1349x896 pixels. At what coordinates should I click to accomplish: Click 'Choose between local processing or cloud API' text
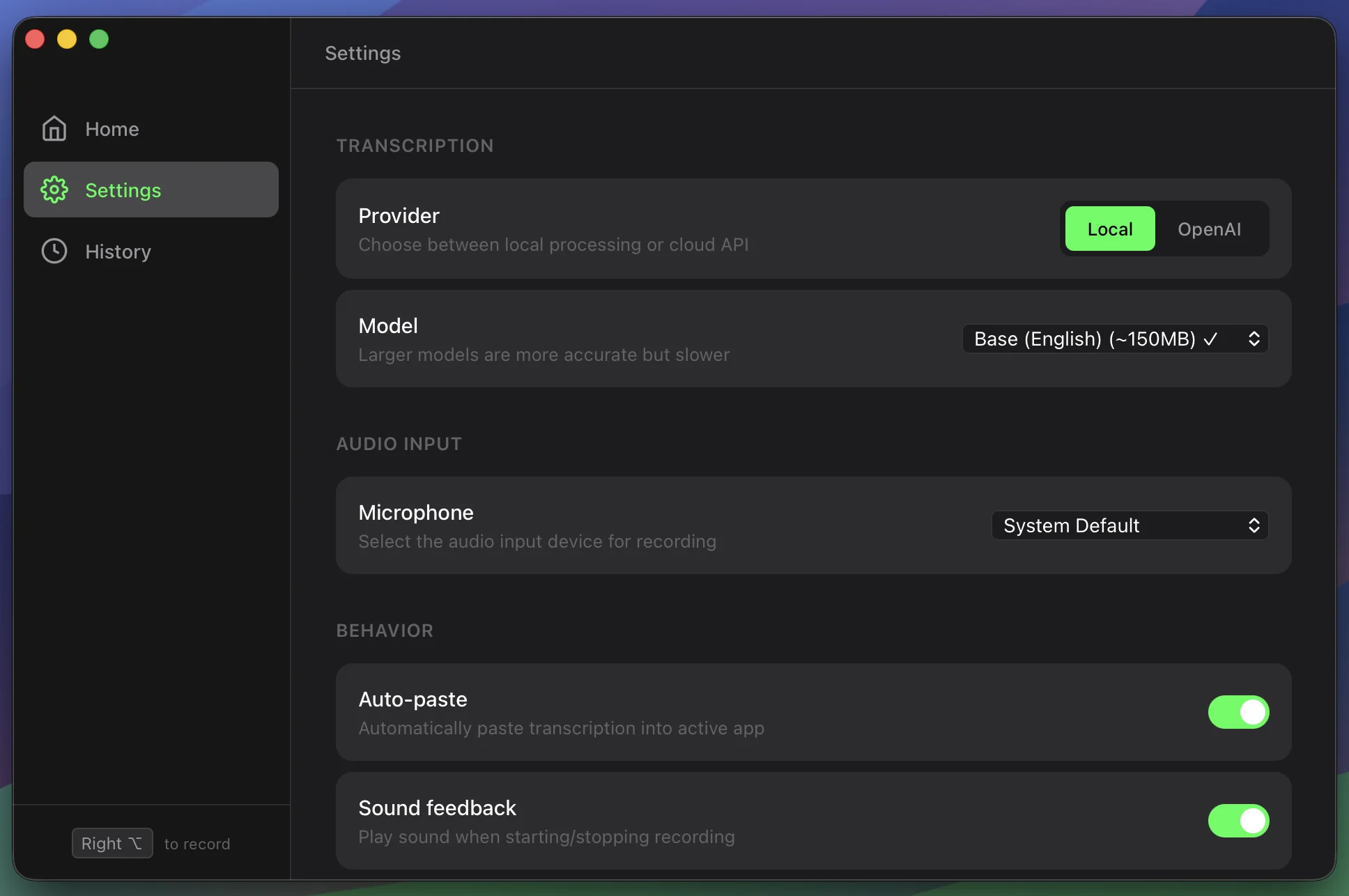(x=554, y=245)
